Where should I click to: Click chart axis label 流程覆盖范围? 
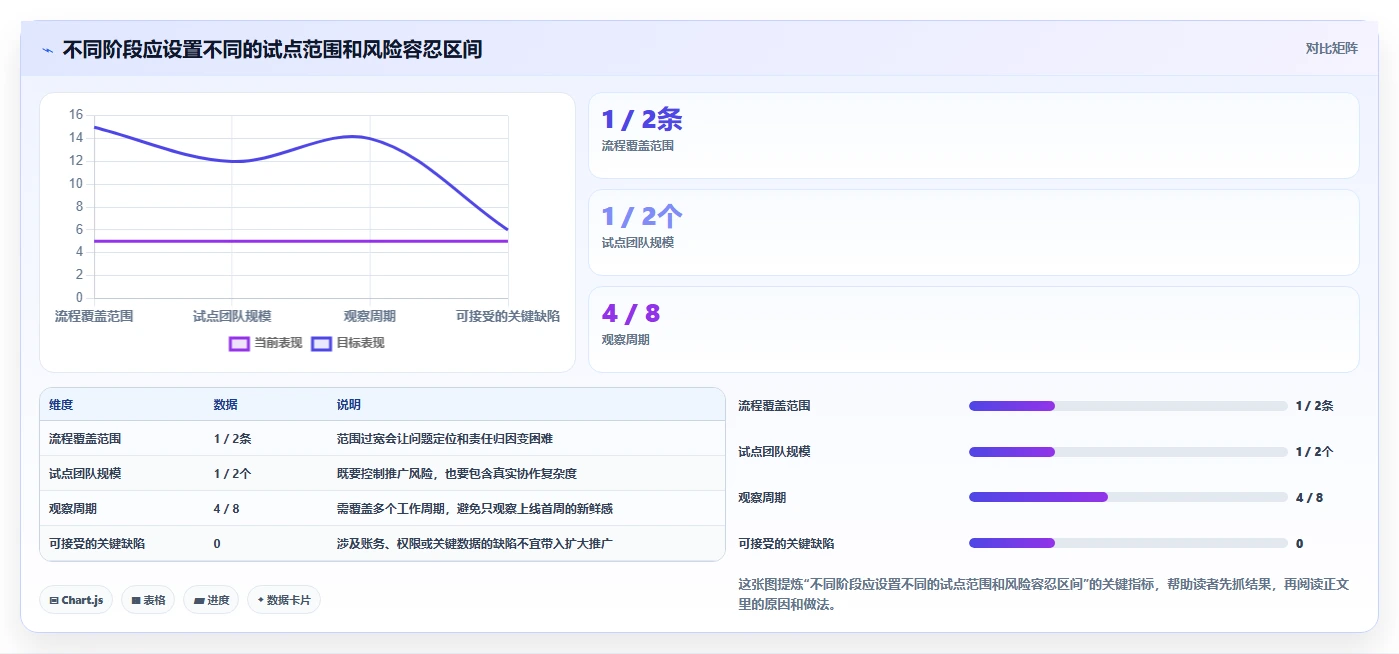pos(94,316)
